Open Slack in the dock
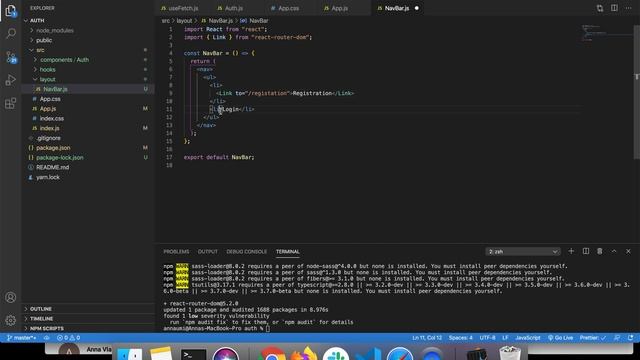The width and height of the screenshot is (640, 360). point(335,354)
